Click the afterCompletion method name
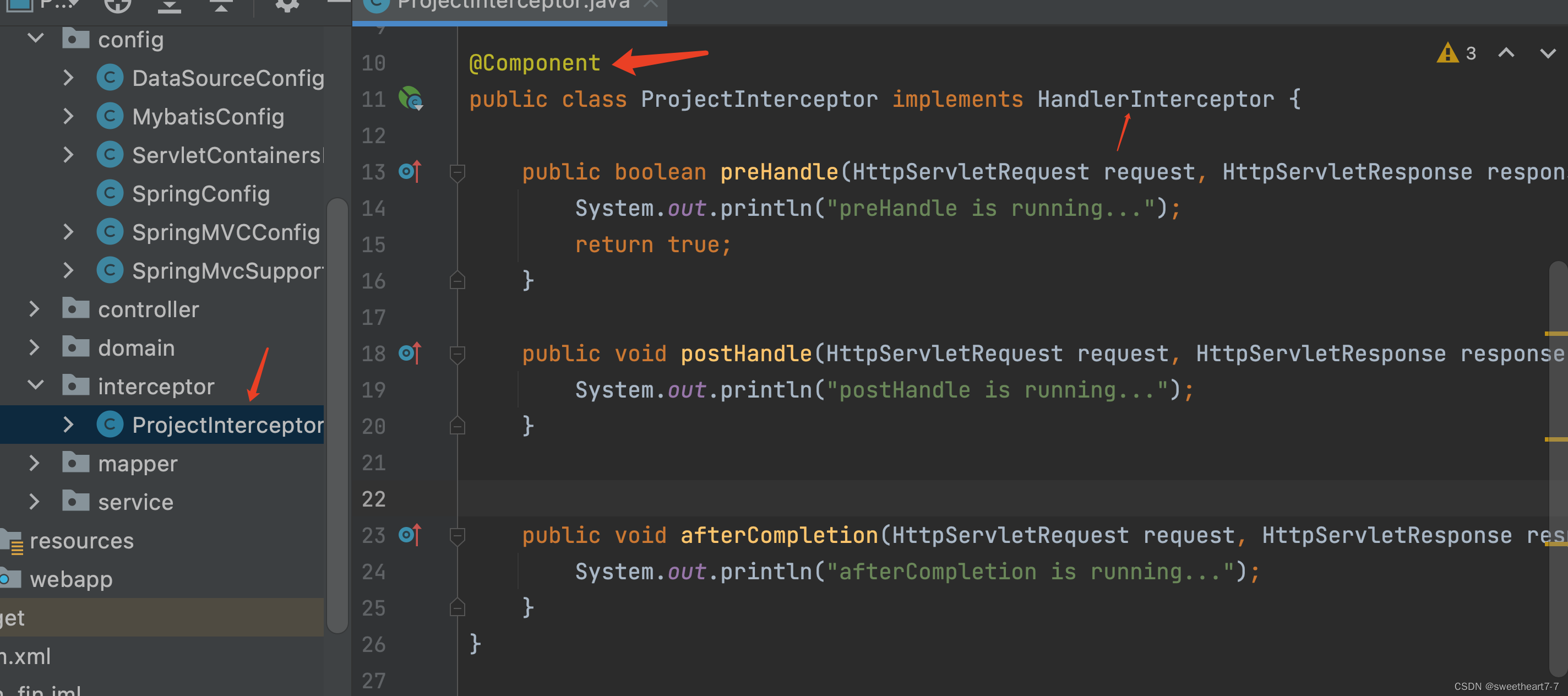 pos(778,535)
